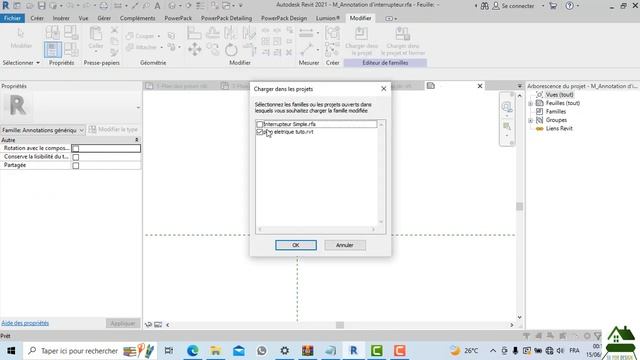Screen dimensions: 640x360
Task: Open Mail app from taskbar
Action: click(239, 351)
